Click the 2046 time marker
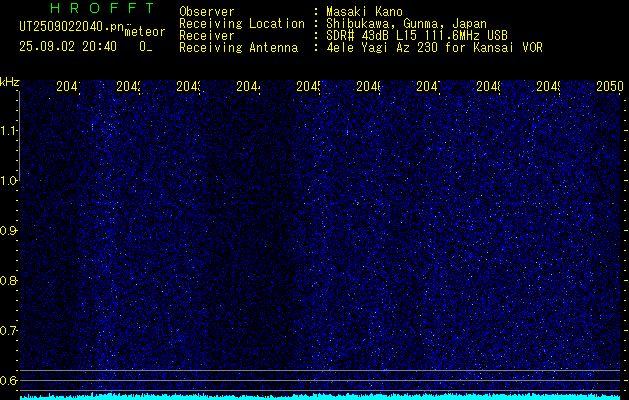The image size is (629, 400). click(x=369, y=86)
